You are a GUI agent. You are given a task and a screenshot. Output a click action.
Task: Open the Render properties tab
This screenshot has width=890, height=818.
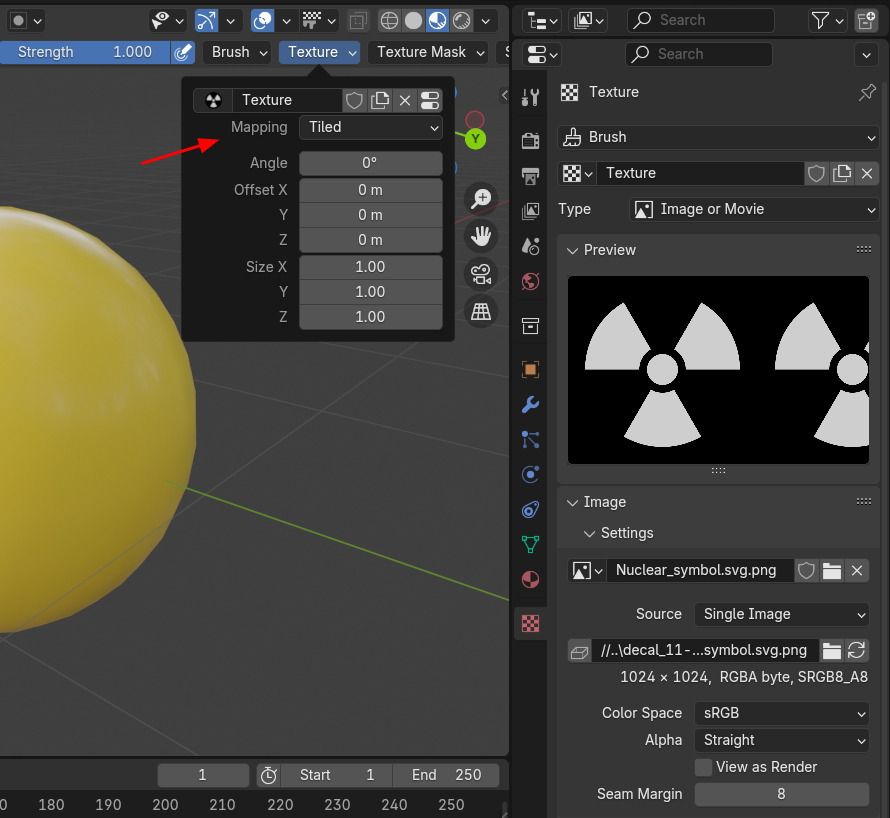[x=530, y=140]
